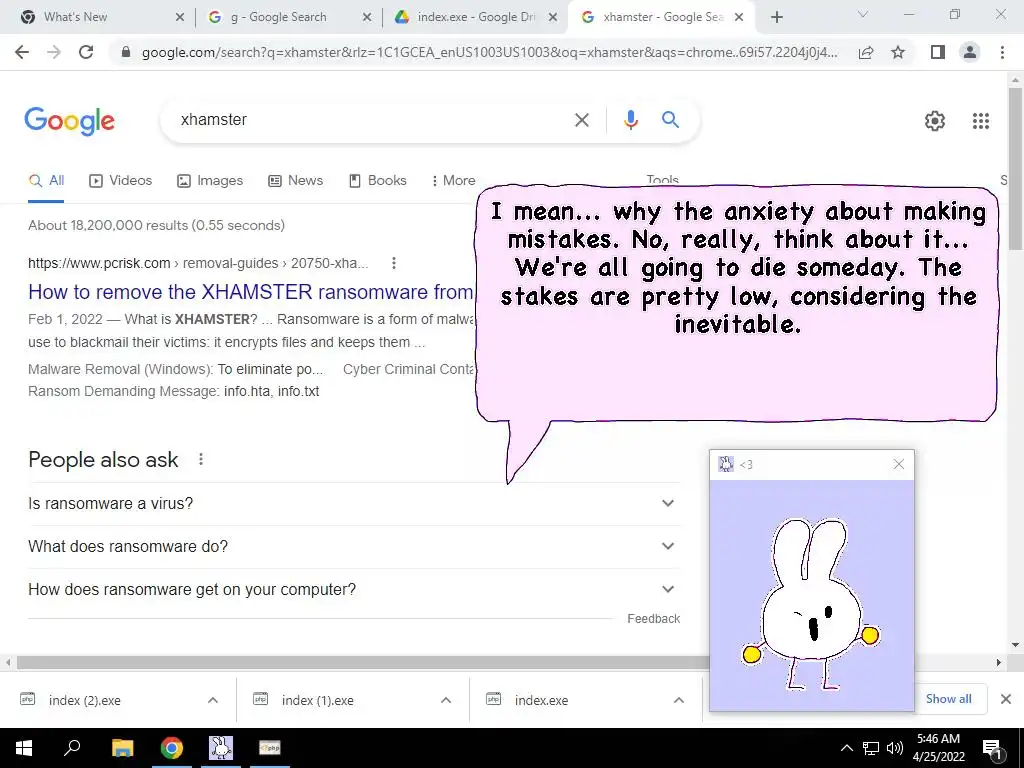
Task: Click the dancing bunny character
Action: tap(811, 603)
